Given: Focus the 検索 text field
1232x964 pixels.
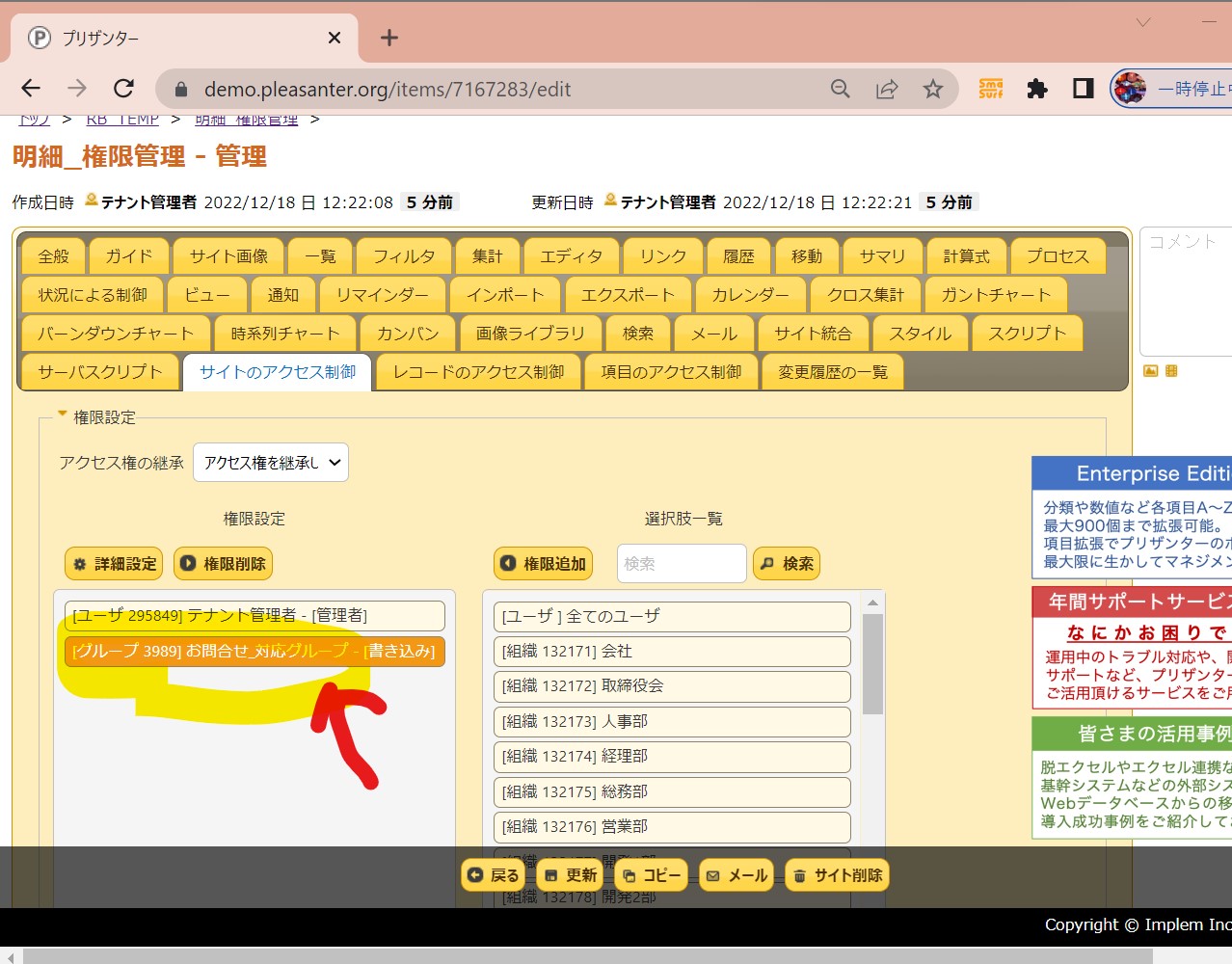Looking at the screenshot, I should 682,564.
